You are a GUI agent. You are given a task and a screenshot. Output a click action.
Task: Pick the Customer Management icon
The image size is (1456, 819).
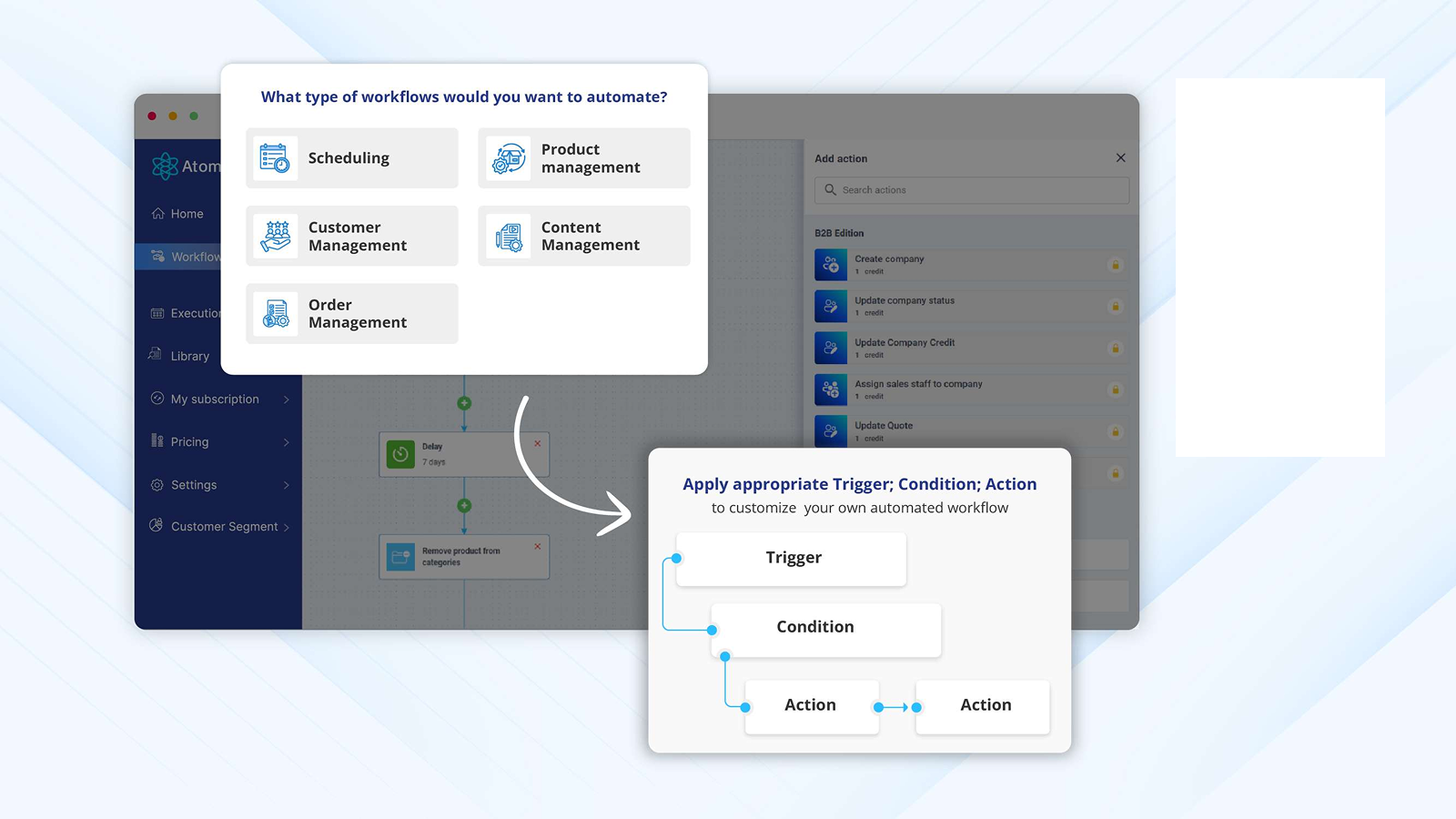(x=275, y=237)
